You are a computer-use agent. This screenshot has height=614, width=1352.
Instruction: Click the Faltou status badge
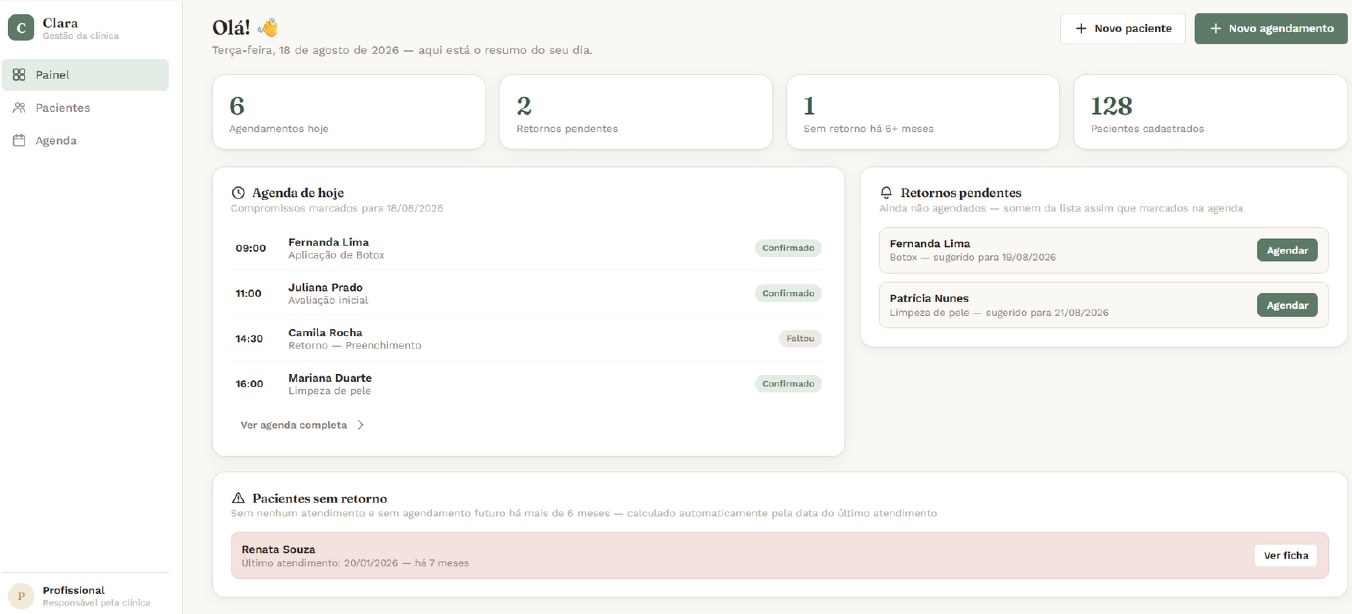[800, 338]
